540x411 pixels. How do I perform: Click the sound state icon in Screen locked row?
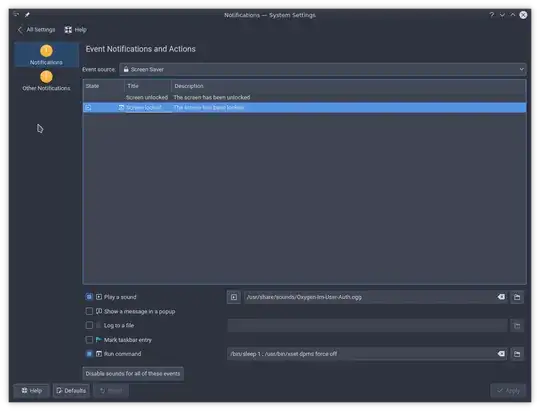[88, 107]
